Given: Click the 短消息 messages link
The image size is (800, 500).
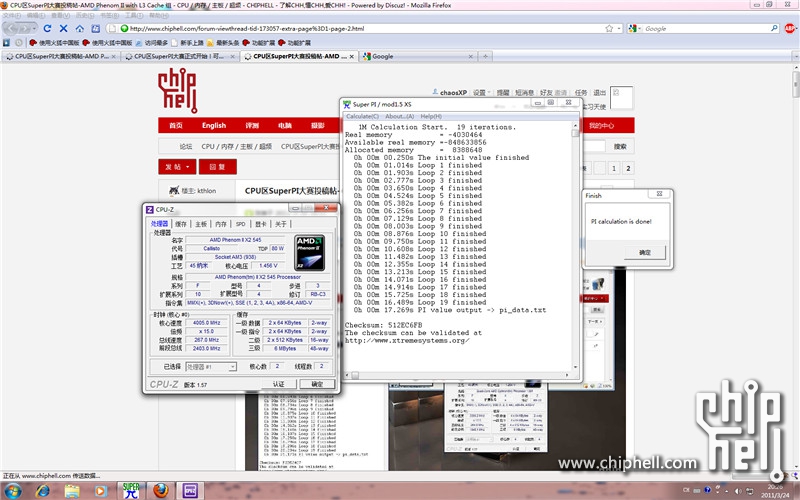Looking at the screenshot, I should tap(524, 93).
